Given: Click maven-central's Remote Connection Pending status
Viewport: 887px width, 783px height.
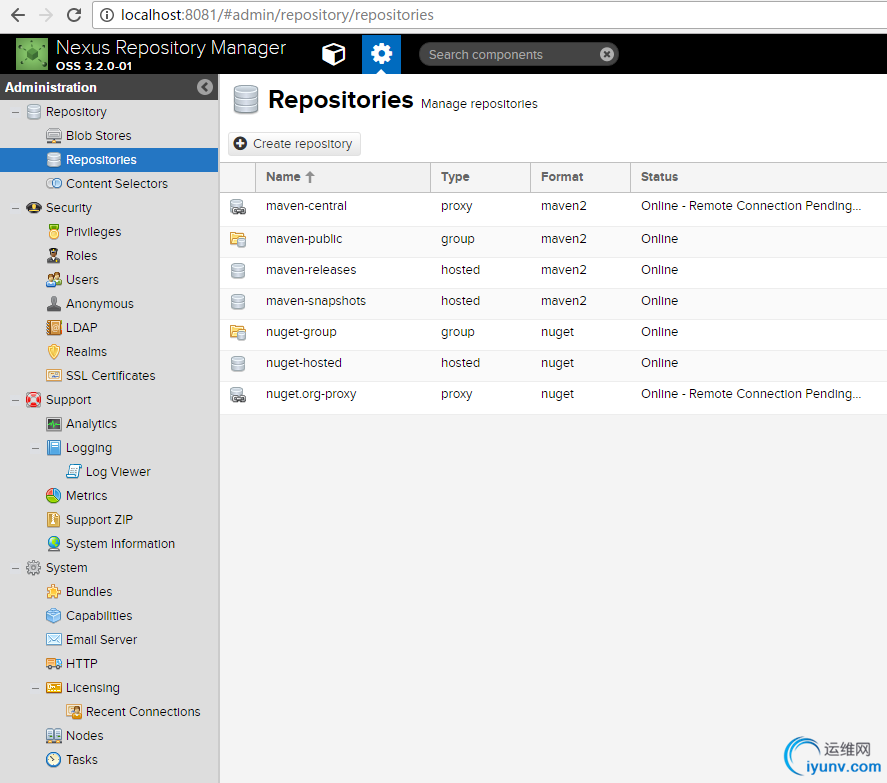Looking at the screenshot, I should 751,206.
